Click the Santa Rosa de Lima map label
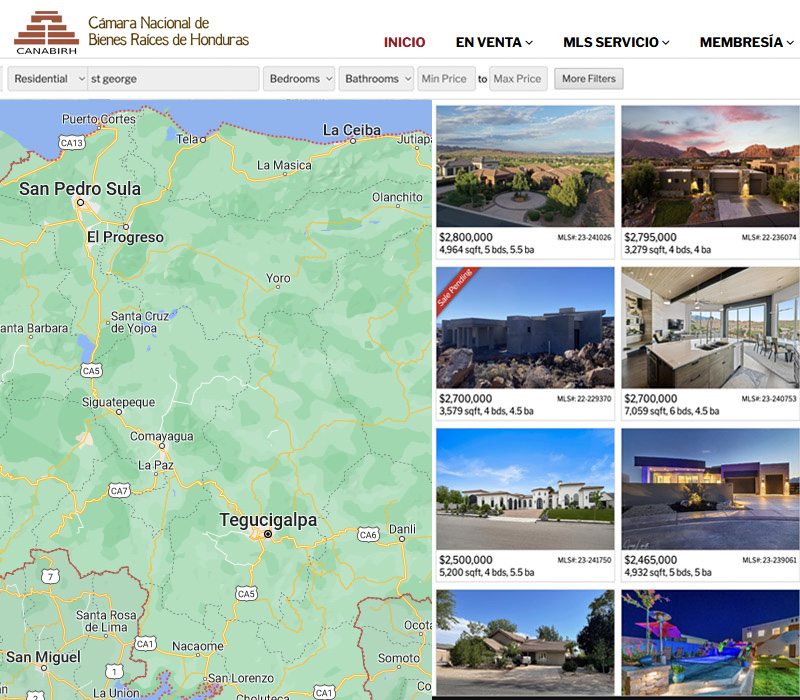 106,621
